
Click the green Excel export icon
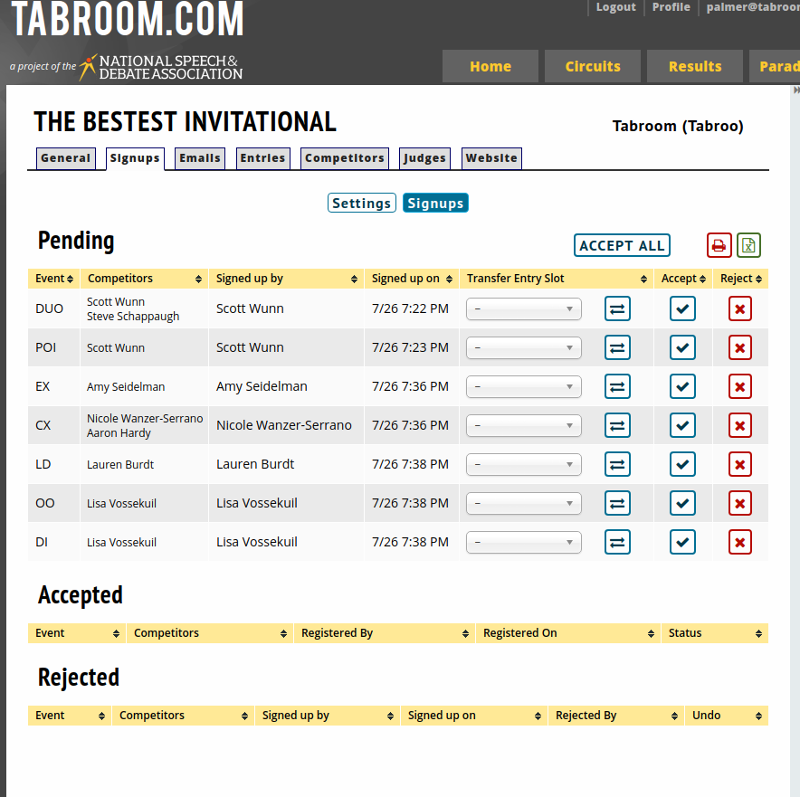pyautogui.click(x=749, y=245)
